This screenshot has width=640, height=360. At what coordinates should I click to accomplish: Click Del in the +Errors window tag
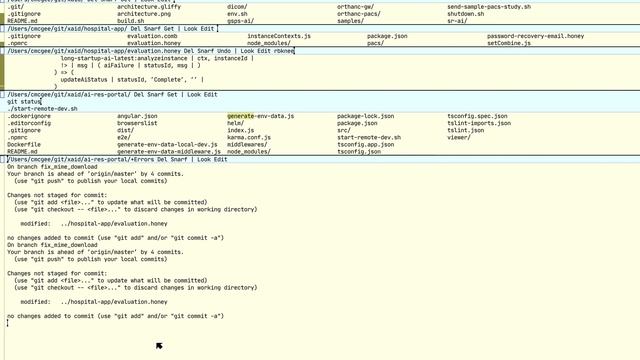162,159
